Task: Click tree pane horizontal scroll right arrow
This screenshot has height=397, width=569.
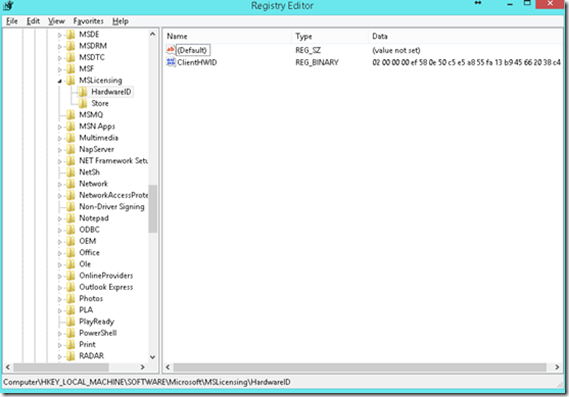Action: [x=143, y=367]
